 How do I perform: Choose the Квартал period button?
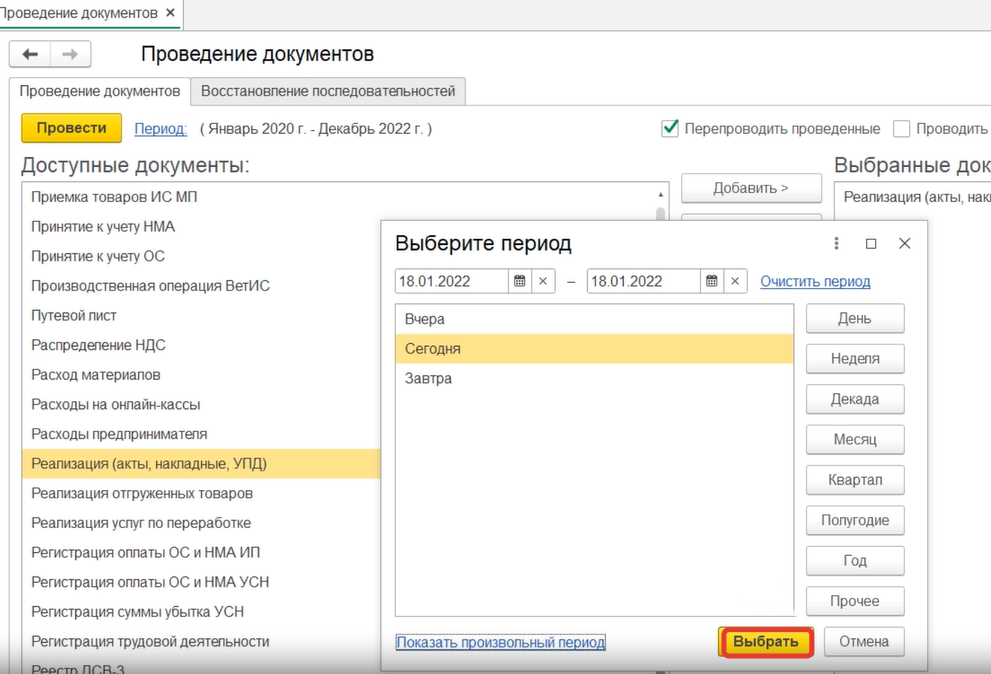(x=855, y=480)
